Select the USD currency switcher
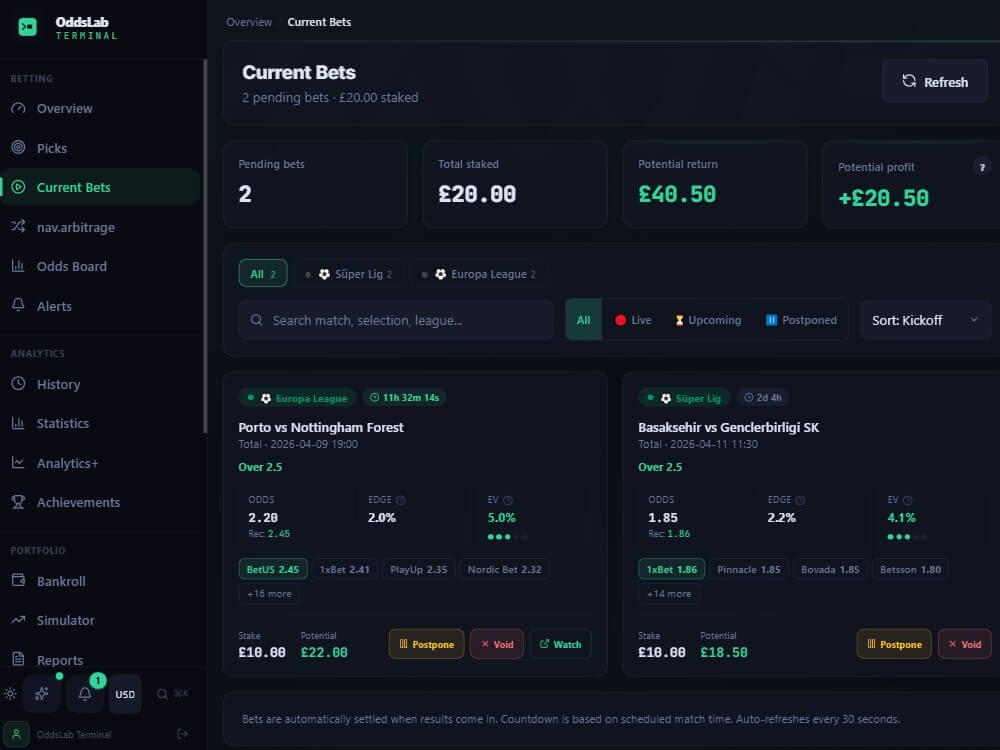Image resolution: width=1000 pixels, height=750 pixels. pos(125,694)
